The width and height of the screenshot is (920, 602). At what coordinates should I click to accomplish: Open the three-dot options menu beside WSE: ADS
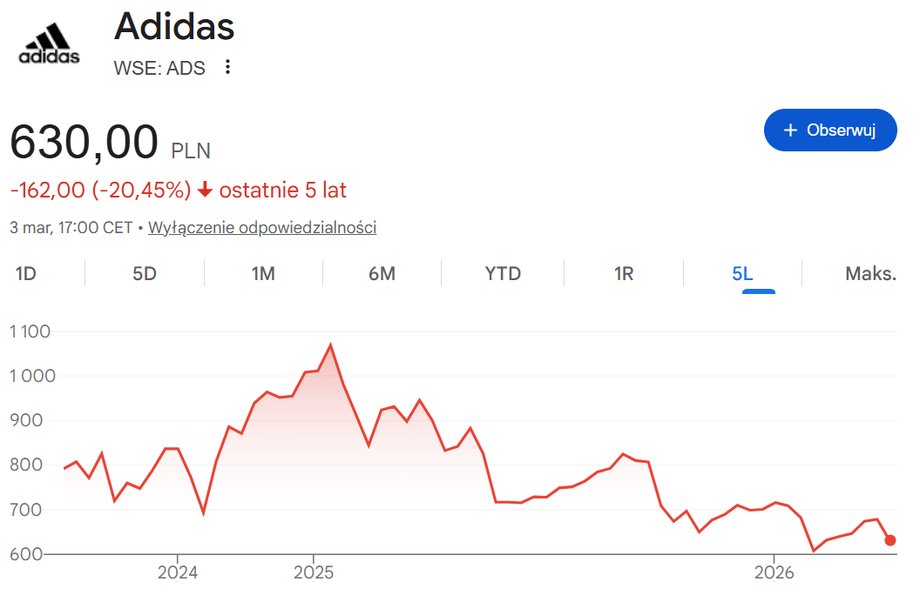(x=227, y=66)
